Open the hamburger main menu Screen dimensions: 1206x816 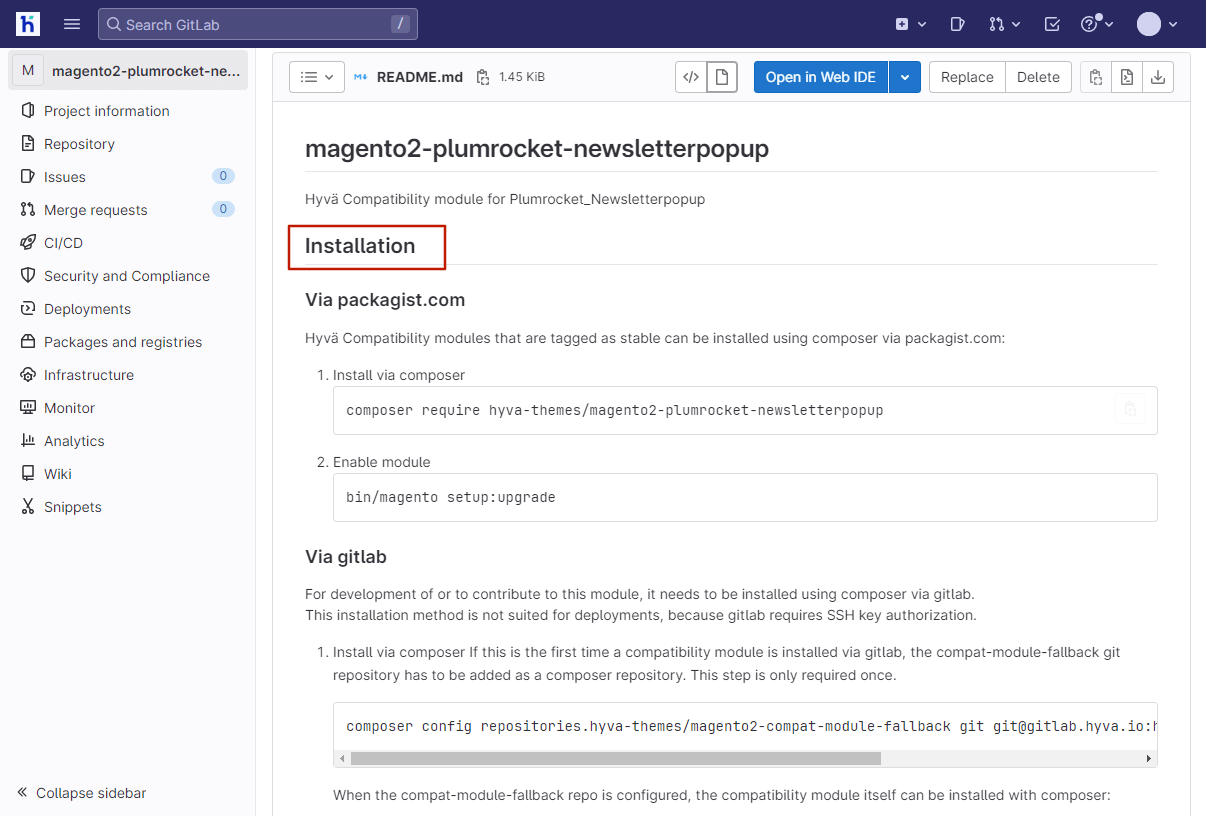(72, 24)
